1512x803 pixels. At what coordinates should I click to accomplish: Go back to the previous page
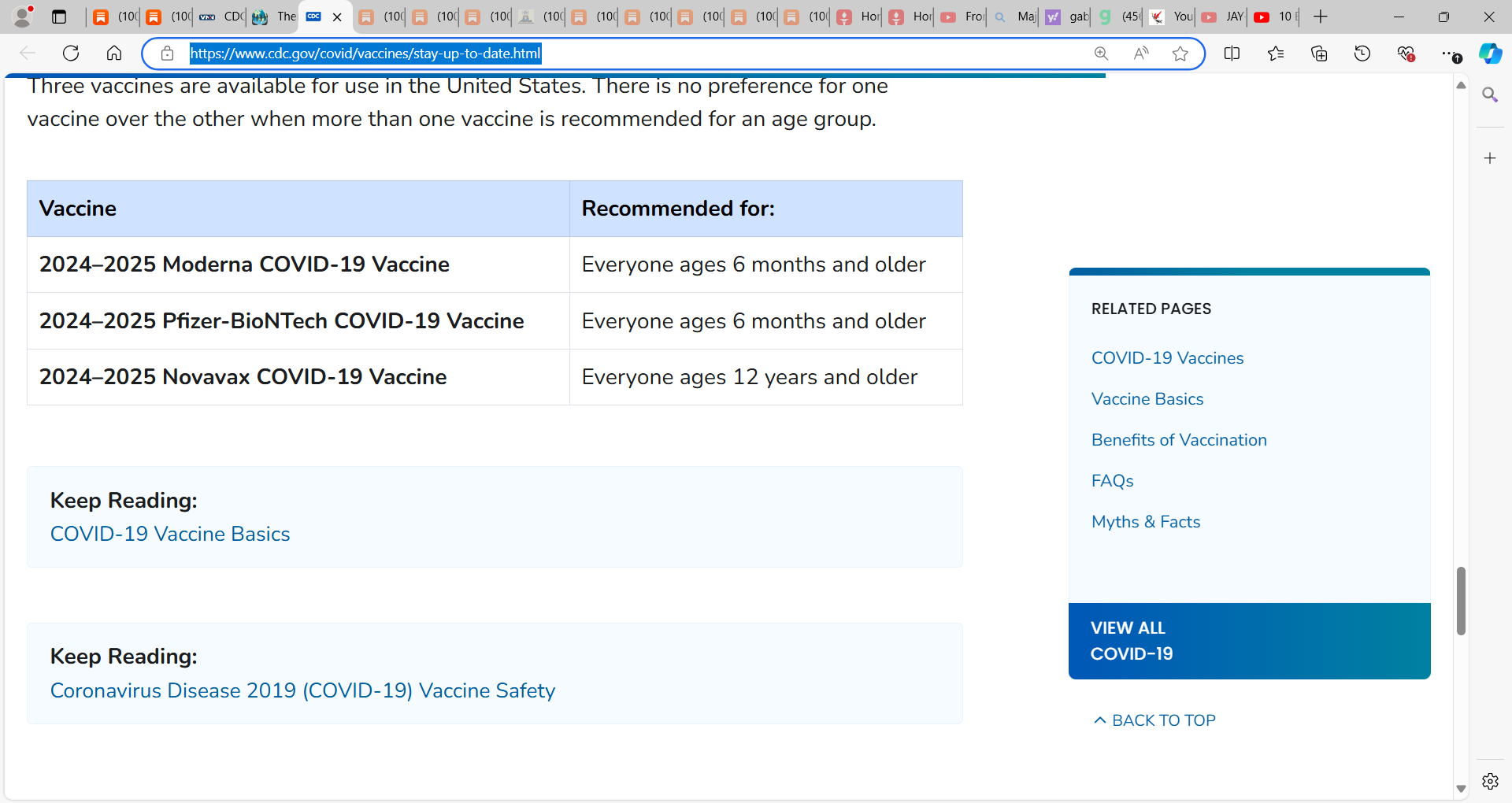[28, 54]
